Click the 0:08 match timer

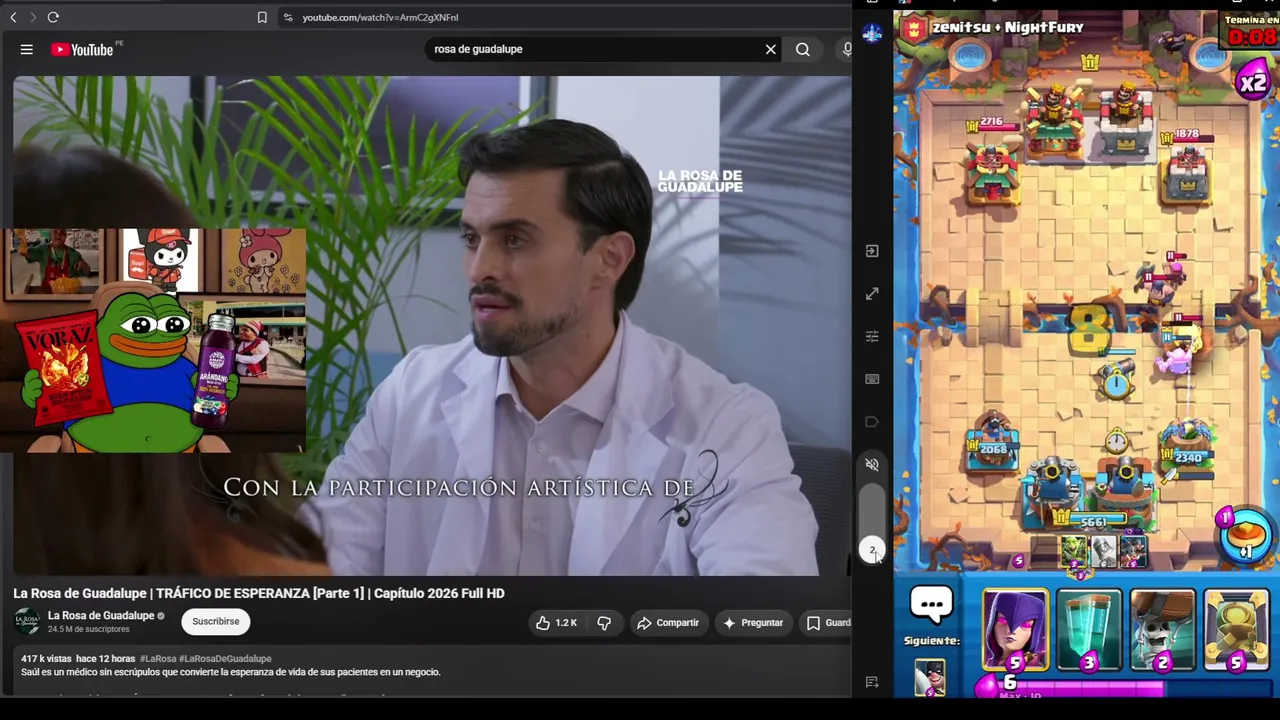point(1251,38)
